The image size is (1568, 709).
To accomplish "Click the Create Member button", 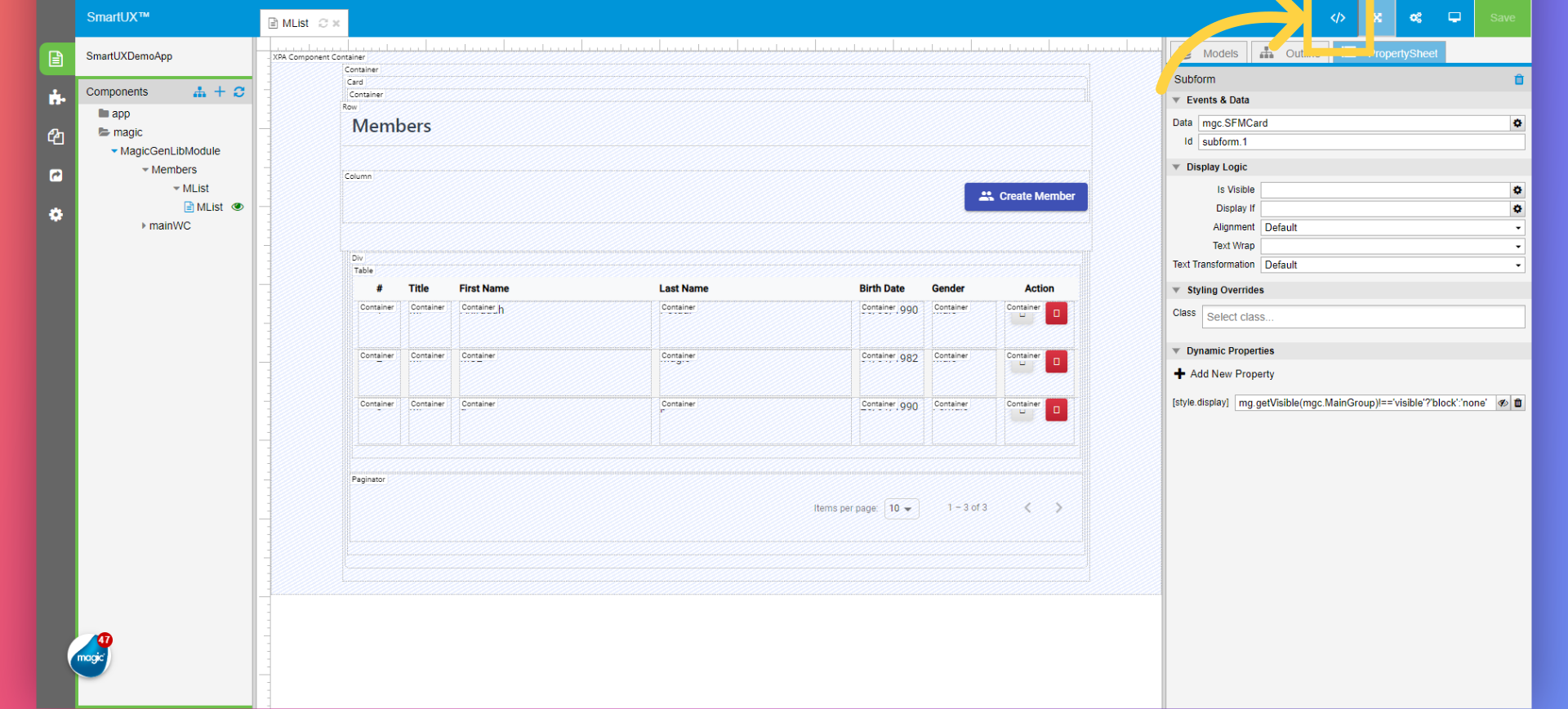I will pyautogui.click(x=1026, y=196).
